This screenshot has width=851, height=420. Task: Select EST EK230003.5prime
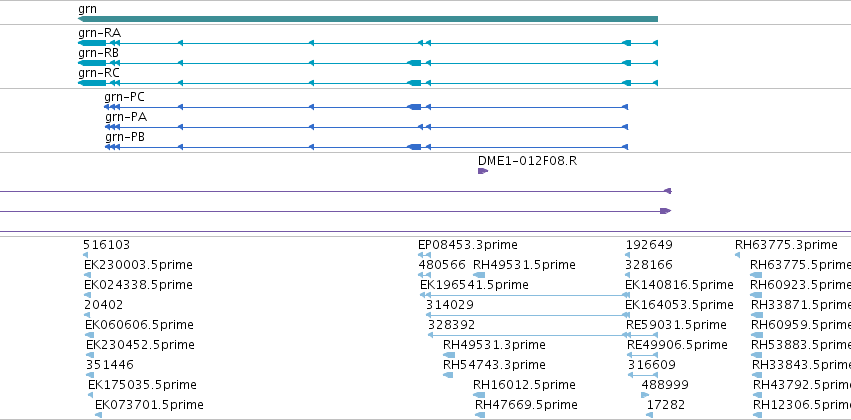pyautogui.click(x=138, y=265)
